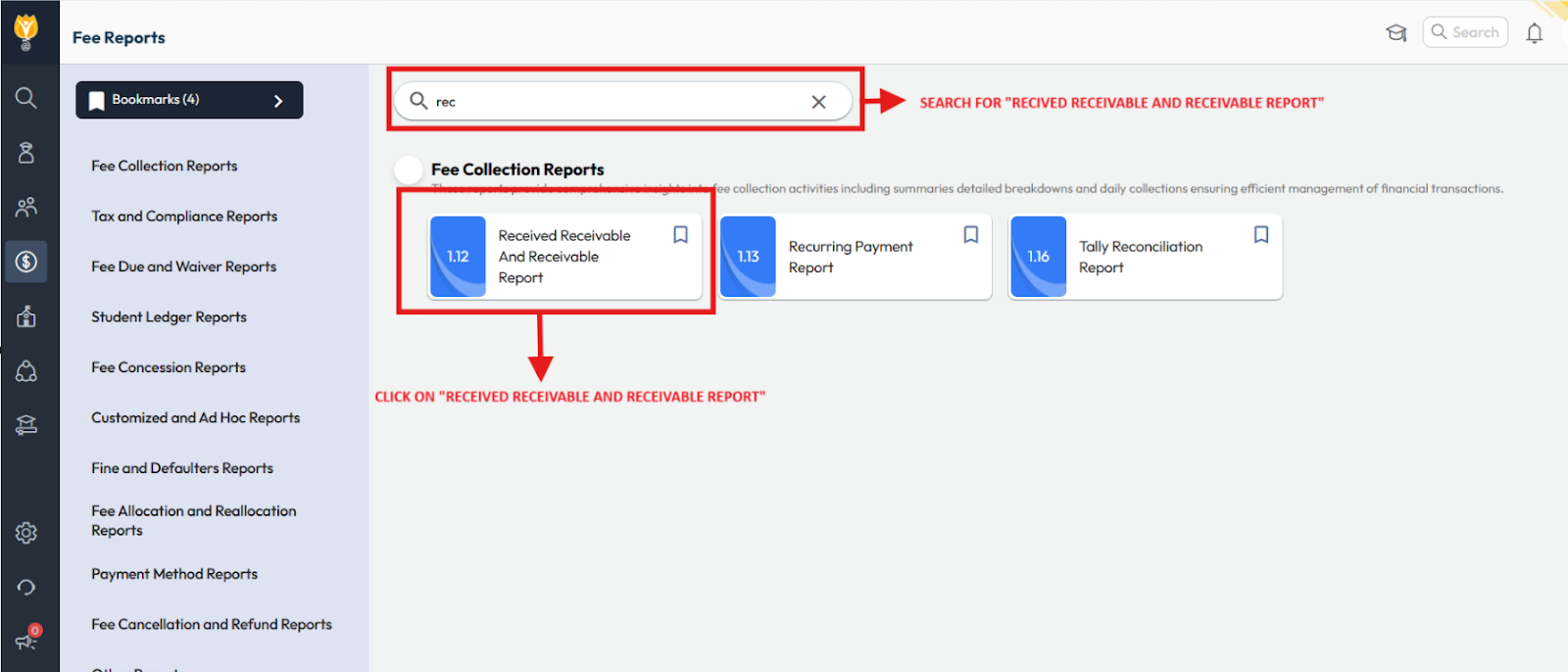Click the top-right global Search box

pos(1465,32)
